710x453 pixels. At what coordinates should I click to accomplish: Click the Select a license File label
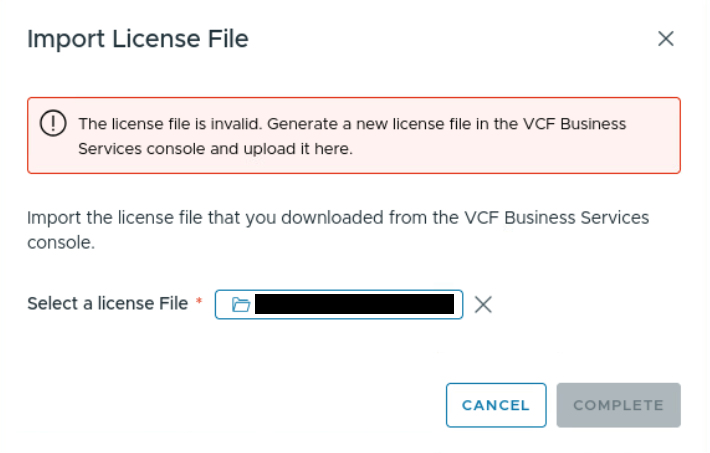107,303
